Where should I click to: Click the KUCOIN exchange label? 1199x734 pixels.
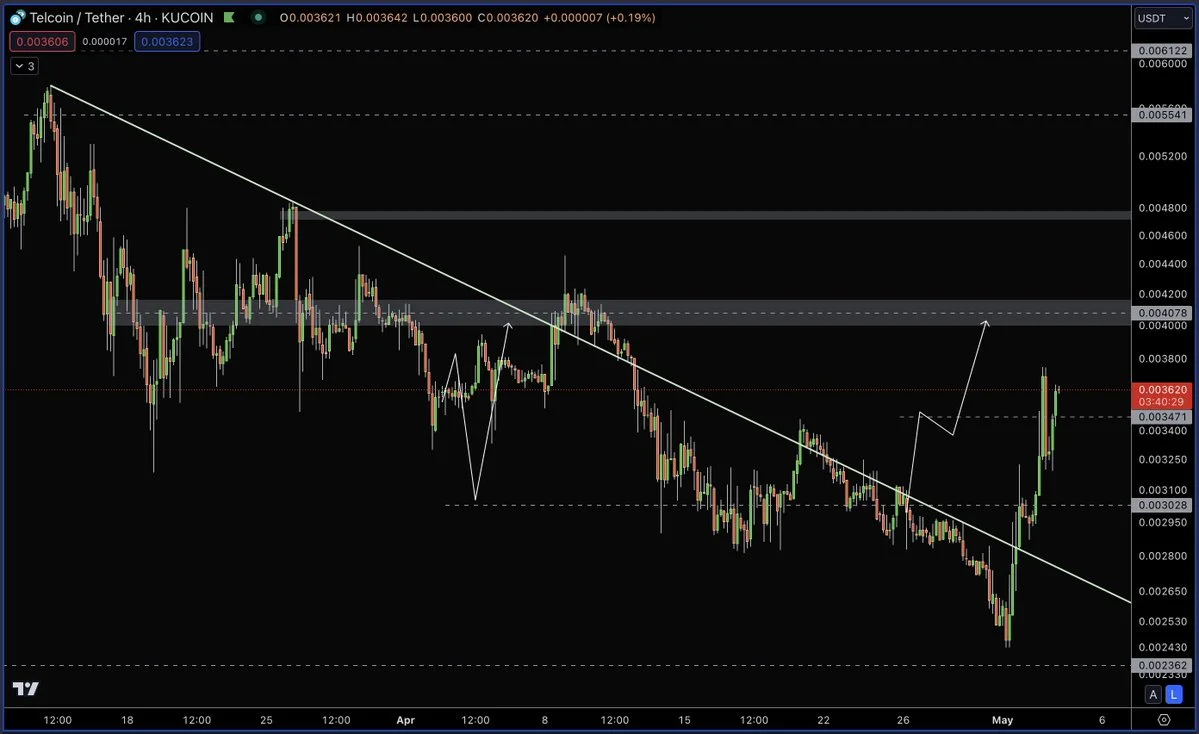[x=187, y=17]
